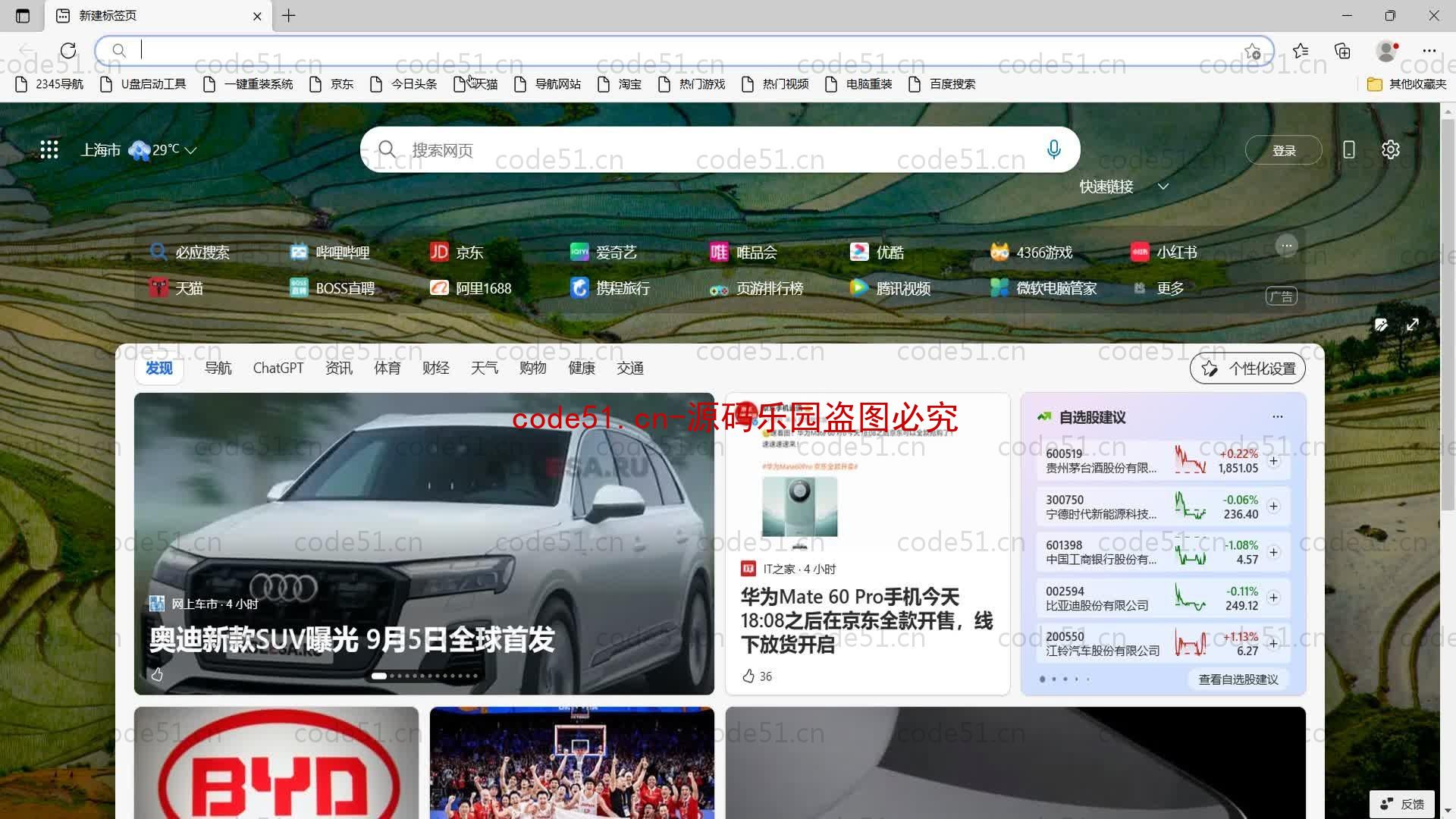Click the 发现 tab in content feed
Viewport: 1456px width, 819px height.
tap(159, 368)
